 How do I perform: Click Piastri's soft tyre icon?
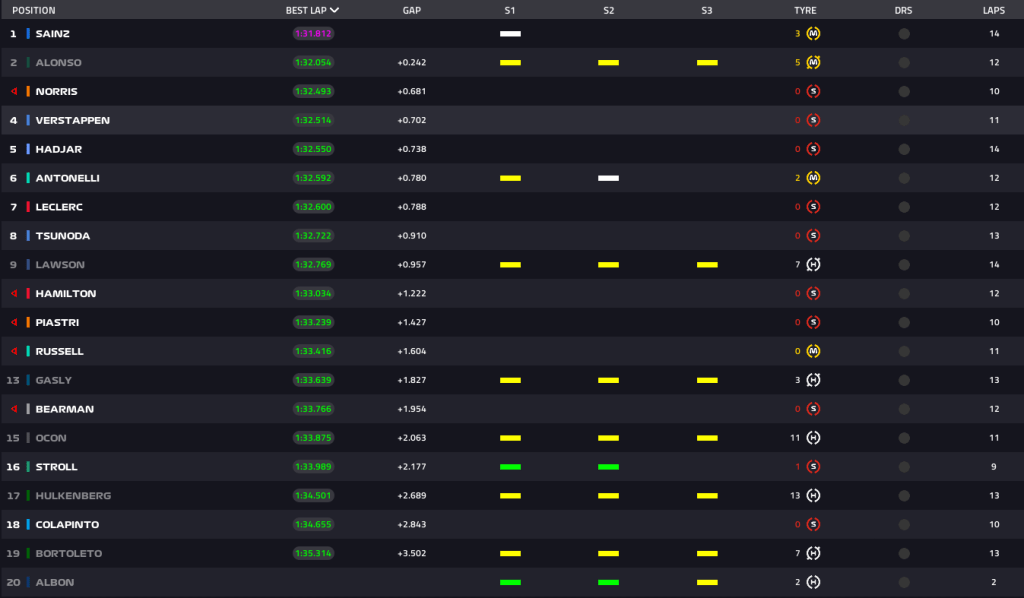point(813,323)
